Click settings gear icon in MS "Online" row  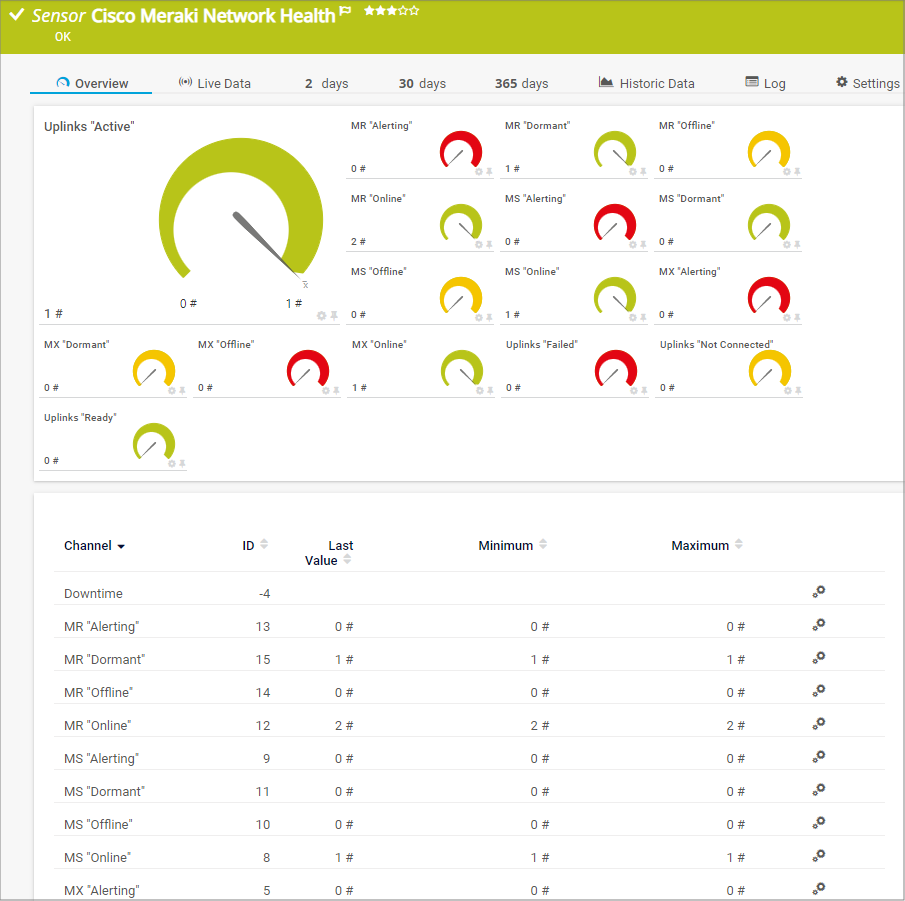[818, 856]
